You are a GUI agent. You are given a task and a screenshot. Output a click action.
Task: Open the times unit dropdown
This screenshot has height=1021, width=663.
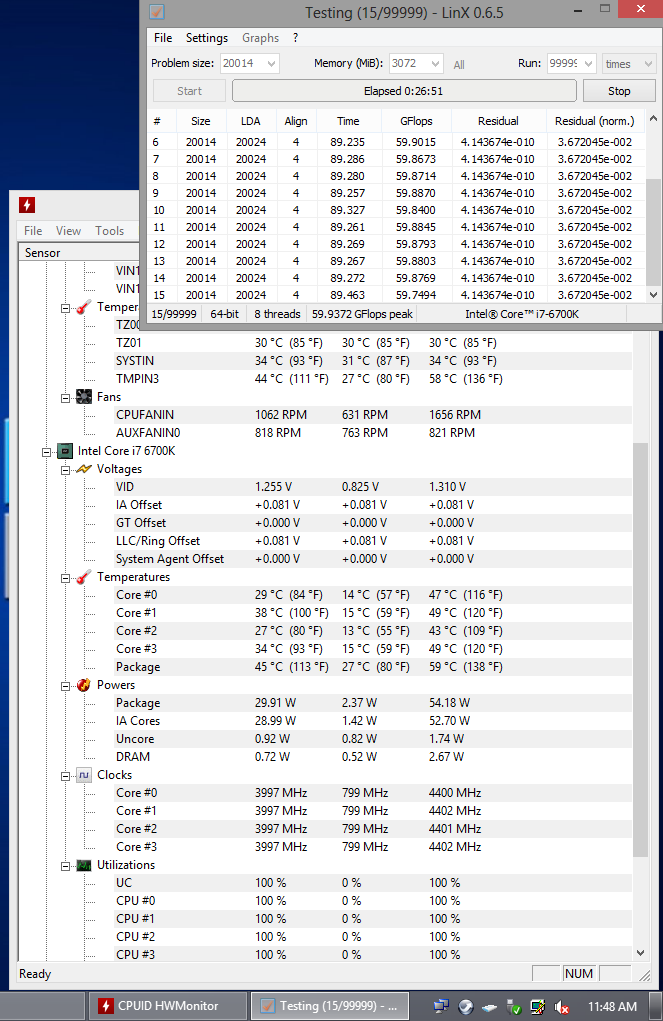pyautogui.click(x=647, y=64)
